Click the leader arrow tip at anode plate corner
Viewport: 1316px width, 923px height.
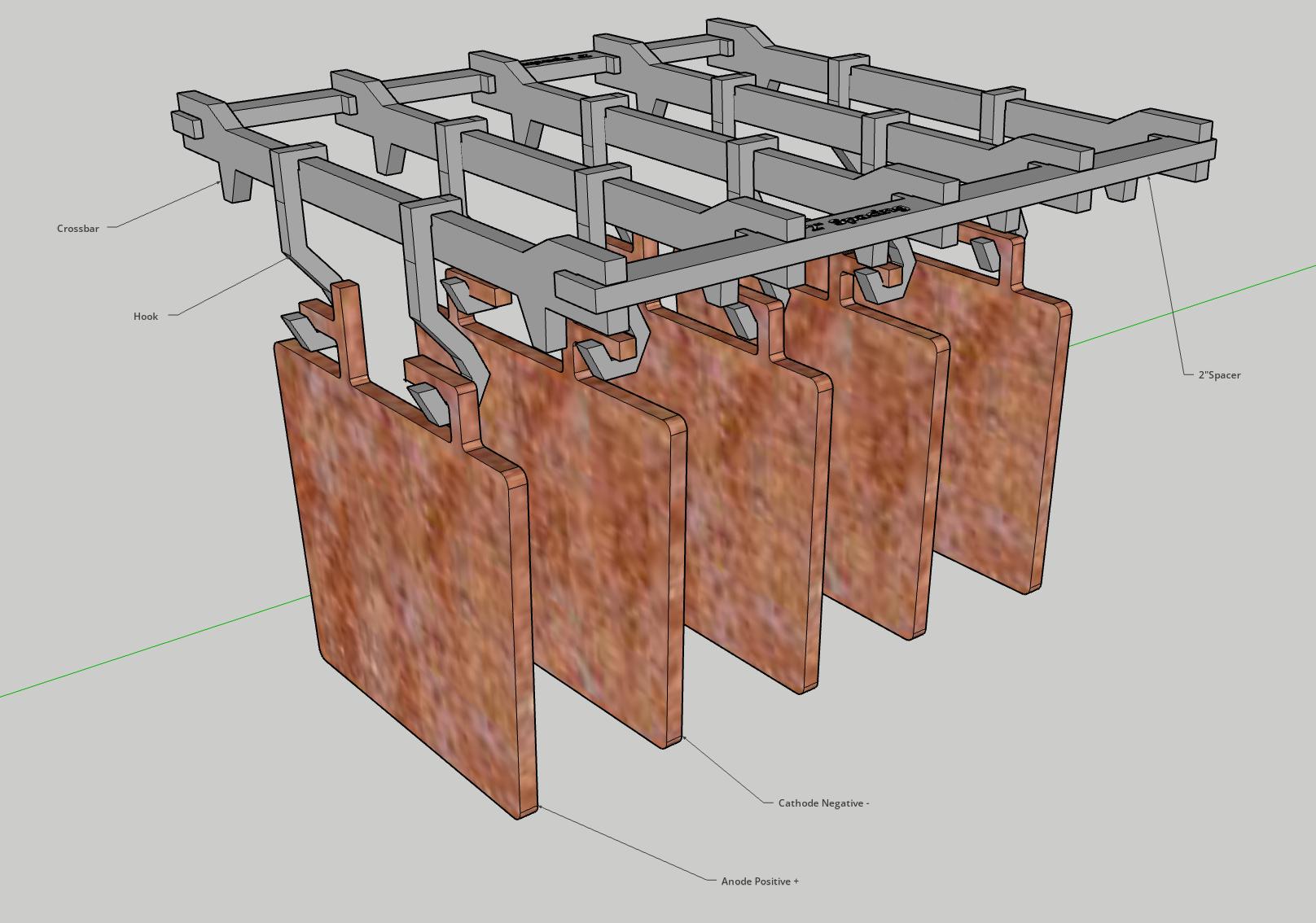click(540, 807)
